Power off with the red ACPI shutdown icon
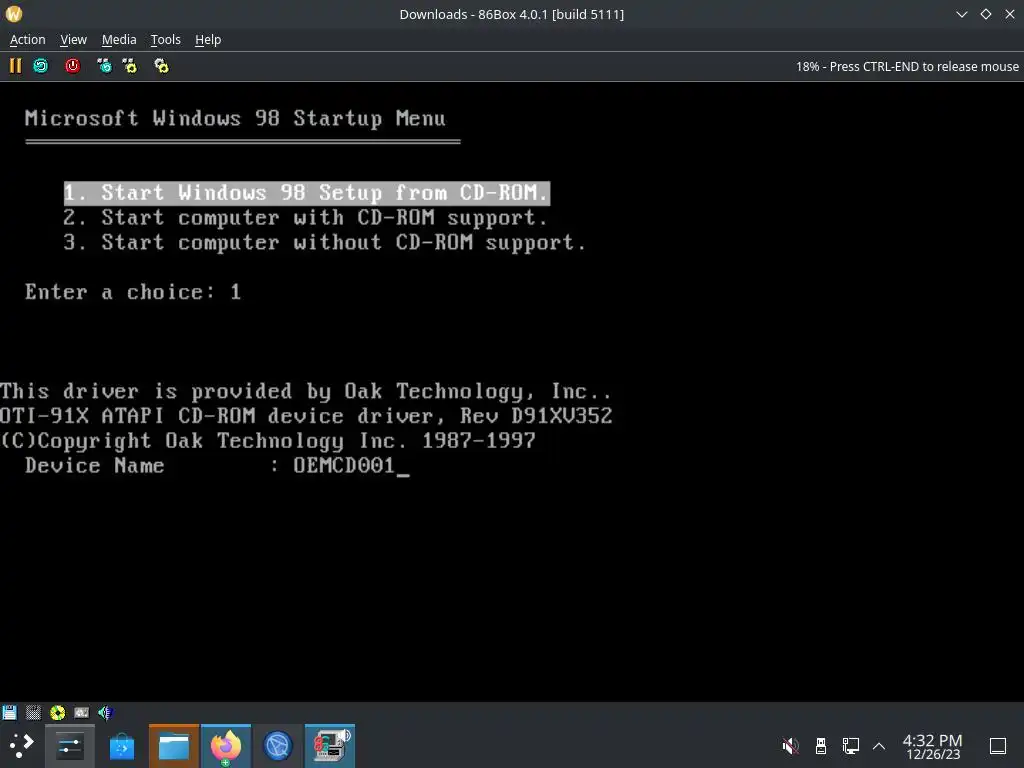The width and height of the screenshot is (1024, 768). coord(72,66)
